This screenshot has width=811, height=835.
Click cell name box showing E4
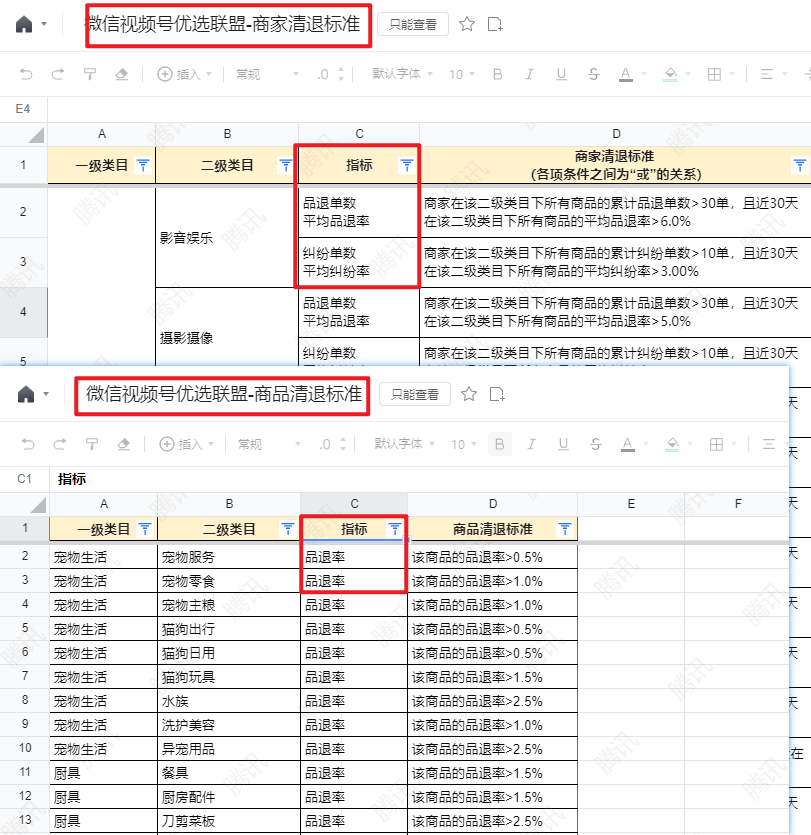click(x=23, y=109)
